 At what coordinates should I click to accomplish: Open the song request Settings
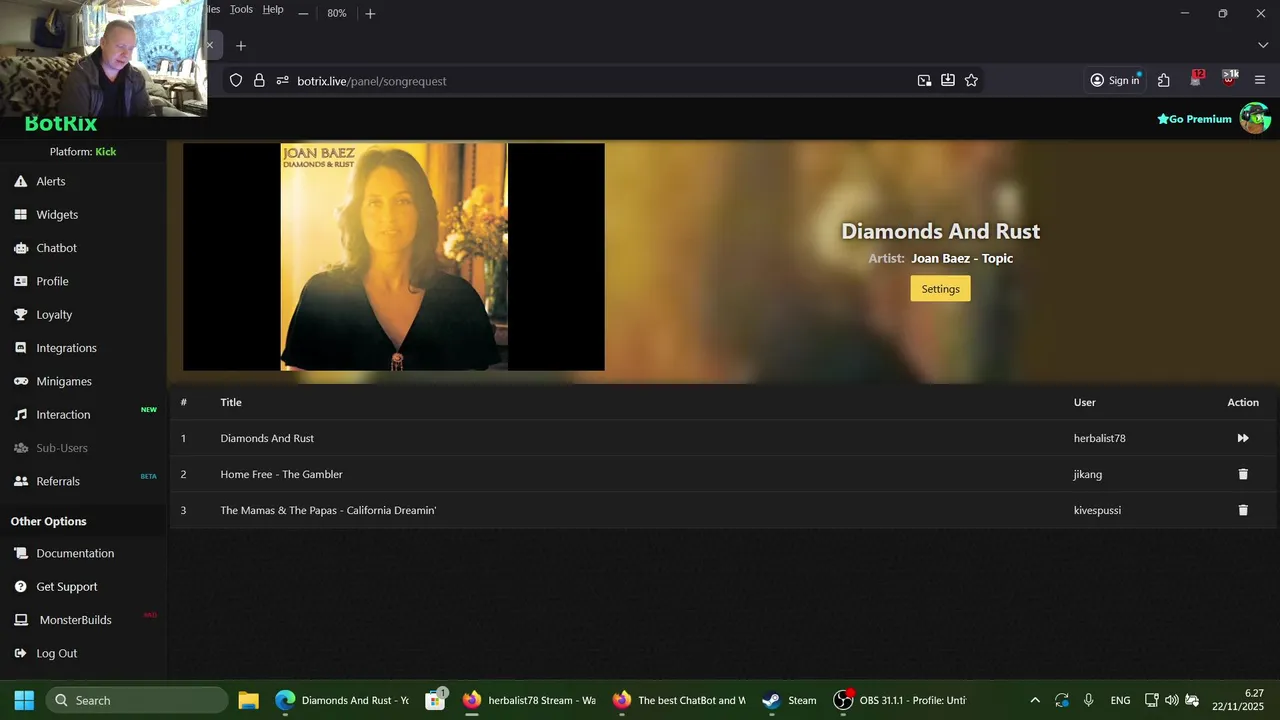[x=940, y=289]
